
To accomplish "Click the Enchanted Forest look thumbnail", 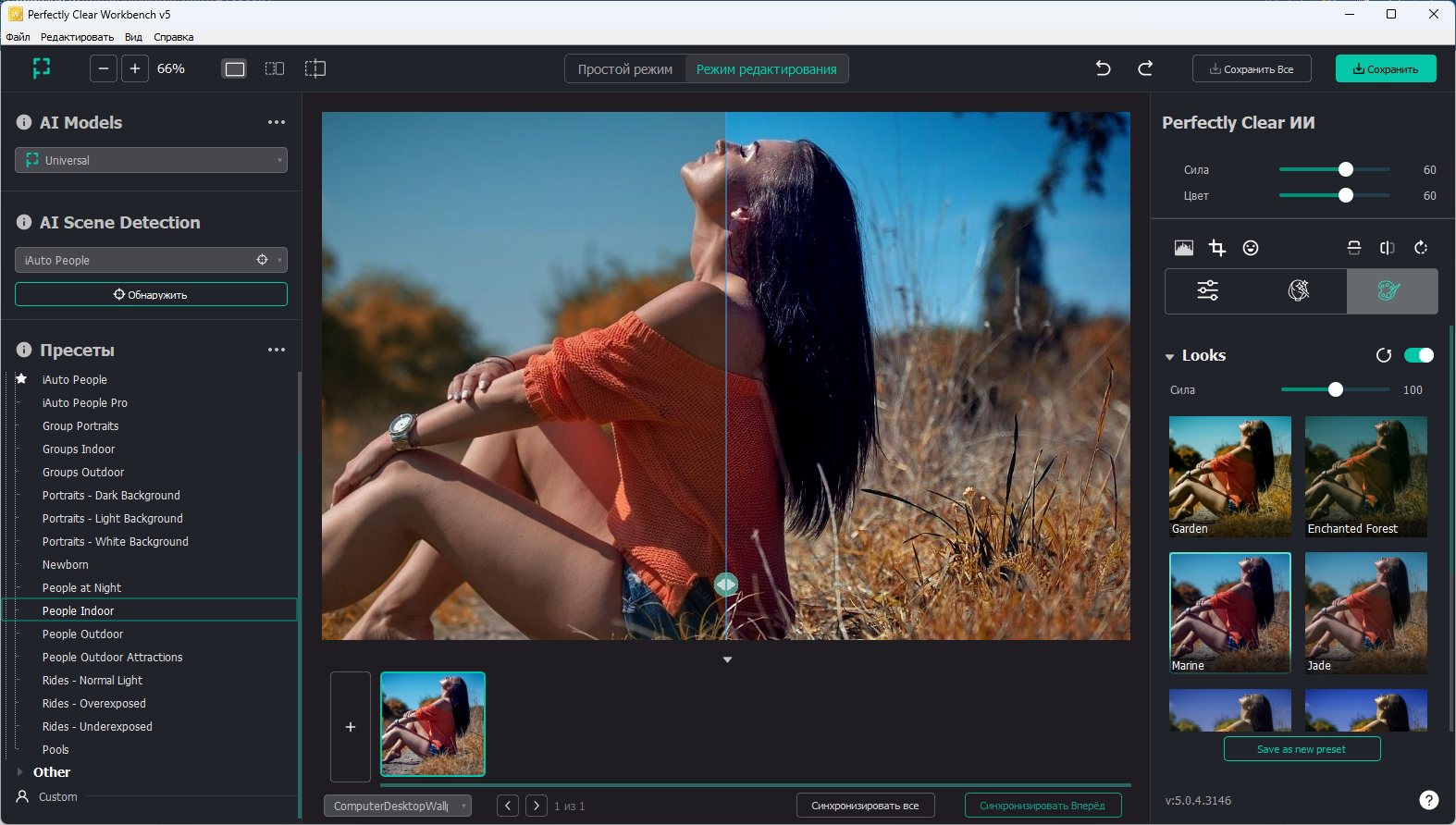I will click(1365, 475).
